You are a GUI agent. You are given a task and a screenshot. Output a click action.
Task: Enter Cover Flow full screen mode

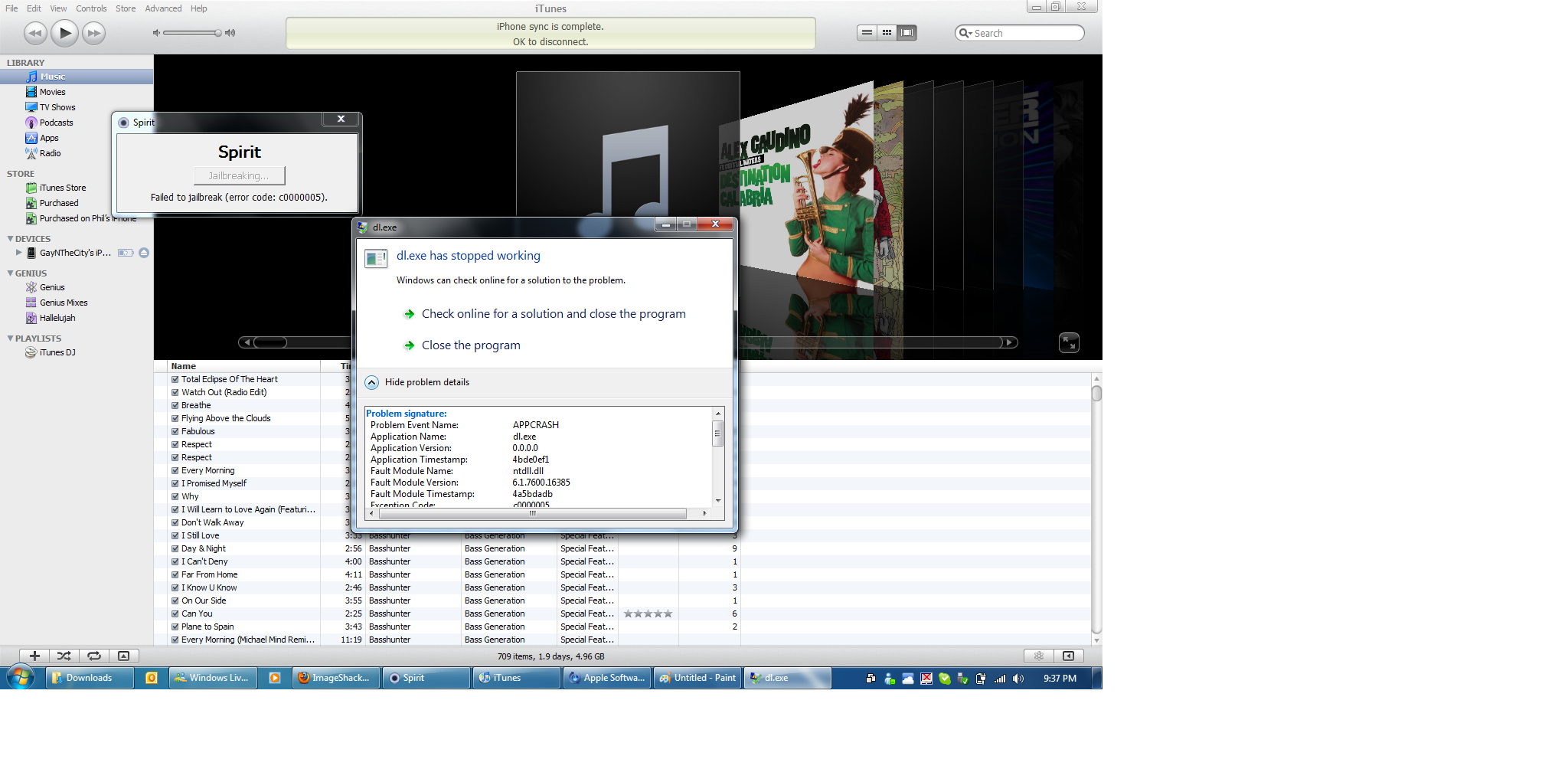pos(1069,343)
